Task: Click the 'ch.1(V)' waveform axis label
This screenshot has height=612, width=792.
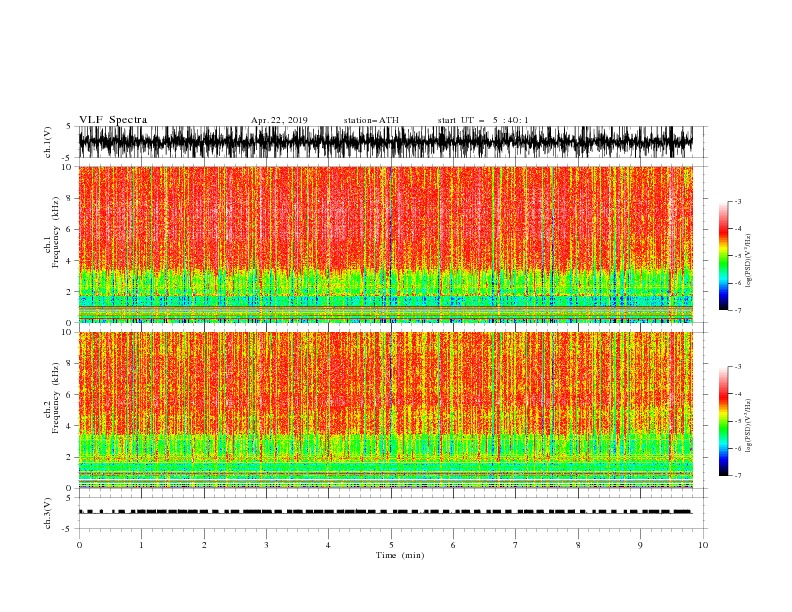Action: (x=48, y=142)
